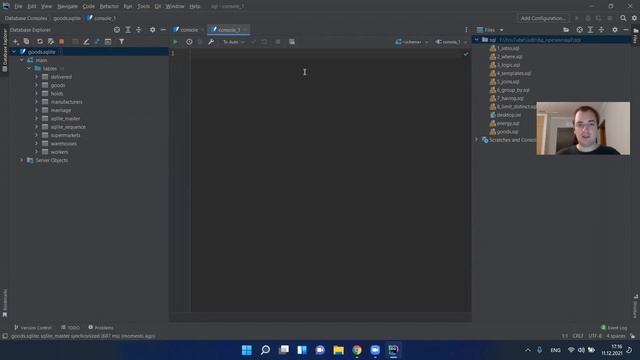Open the schema selector dropdown
The width and height of the screenshot is (640, 360).
click(412, 42)
